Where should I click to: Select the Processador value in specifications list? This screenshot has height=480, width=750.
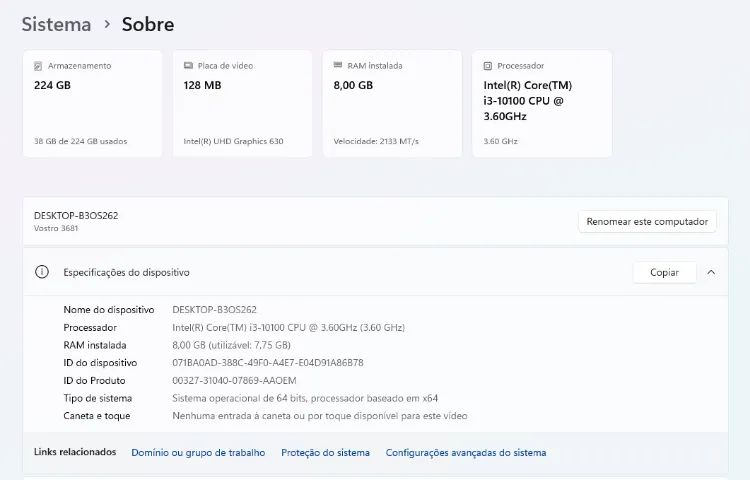pyautogui.click(x=288, y=327)
